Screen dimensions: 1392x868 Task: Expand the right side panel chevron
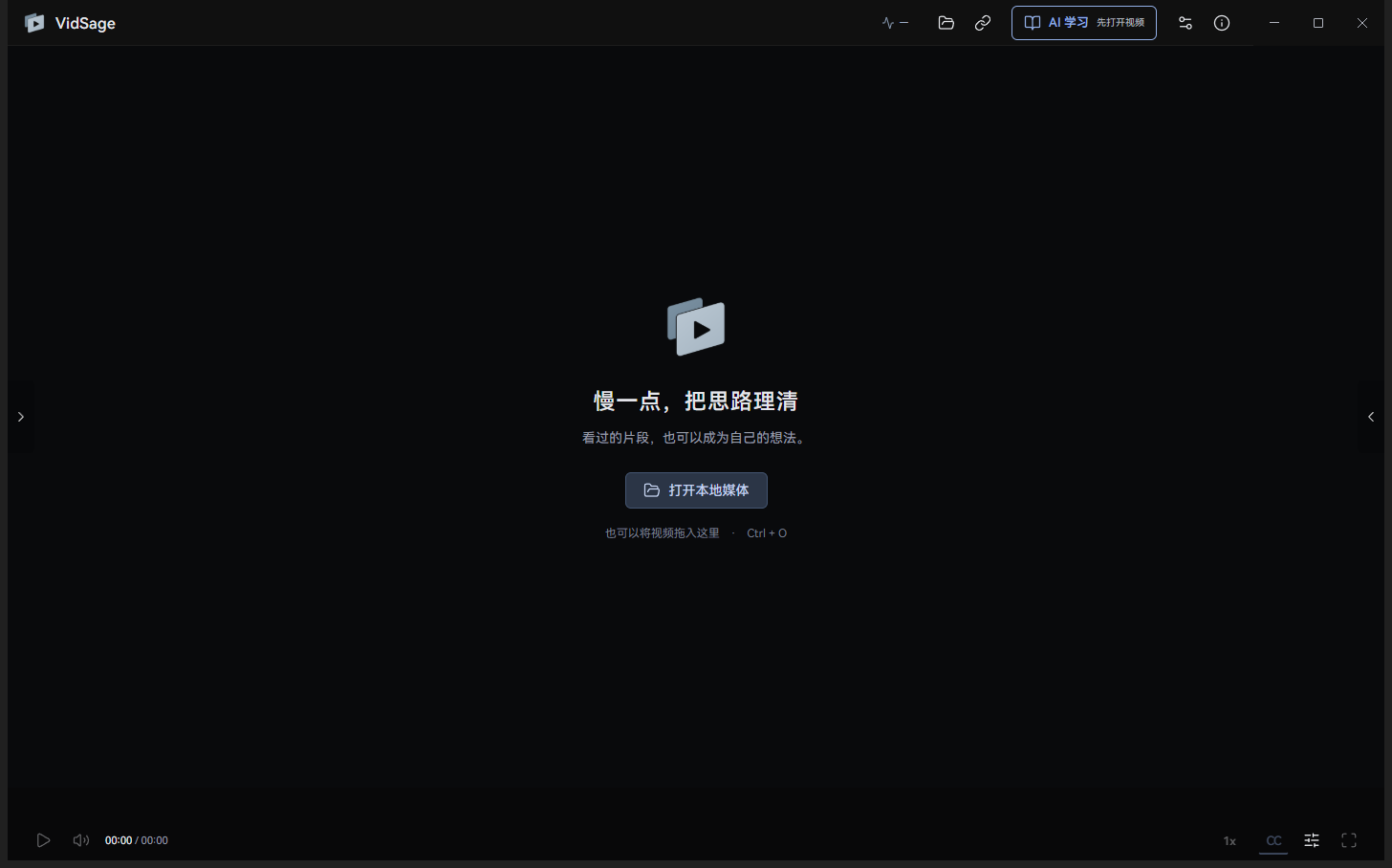click(1371, 417)
